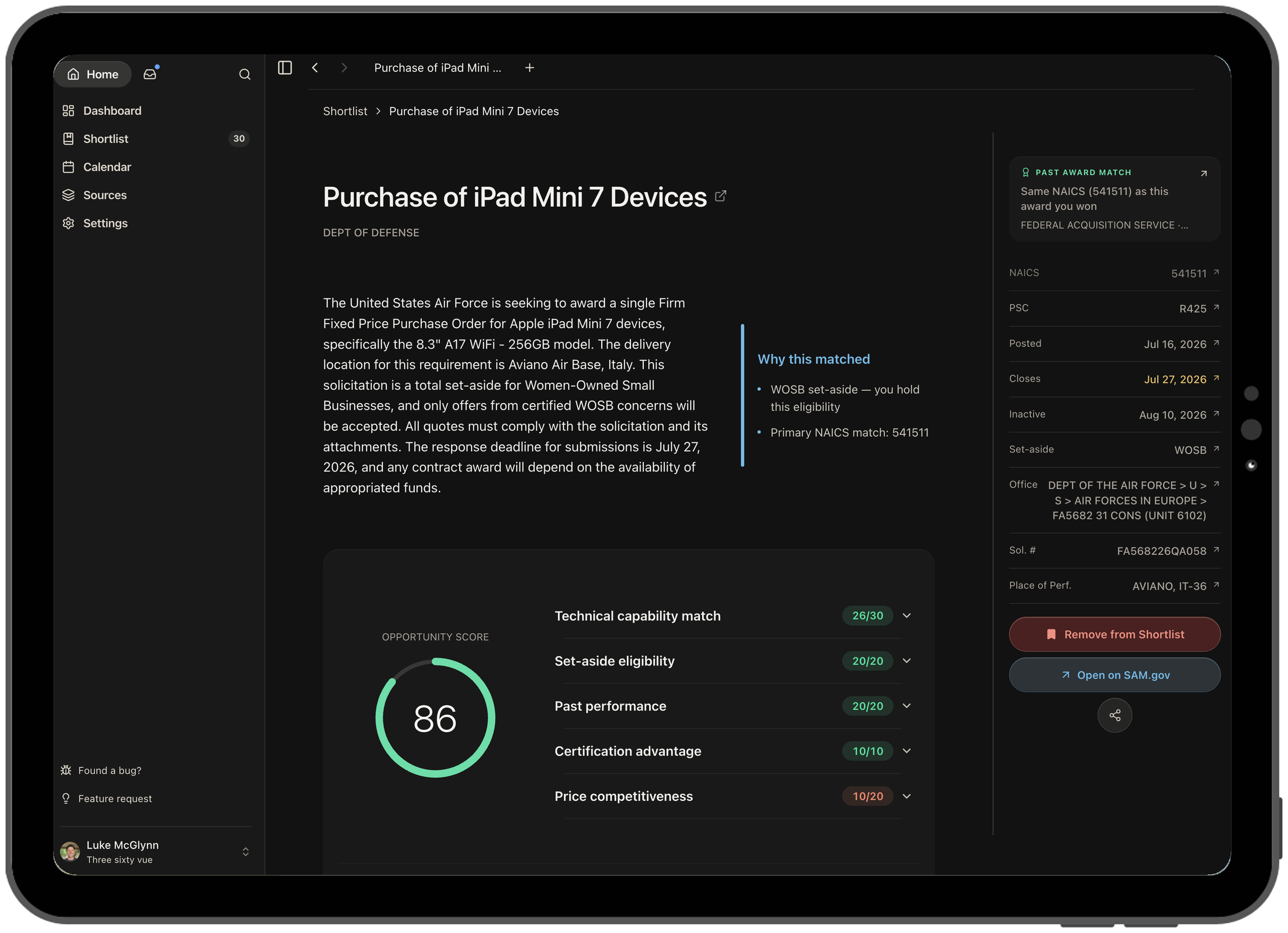Open Sources in the sidebar
This screenshot has width=1288, height=933.
[156, 195]
